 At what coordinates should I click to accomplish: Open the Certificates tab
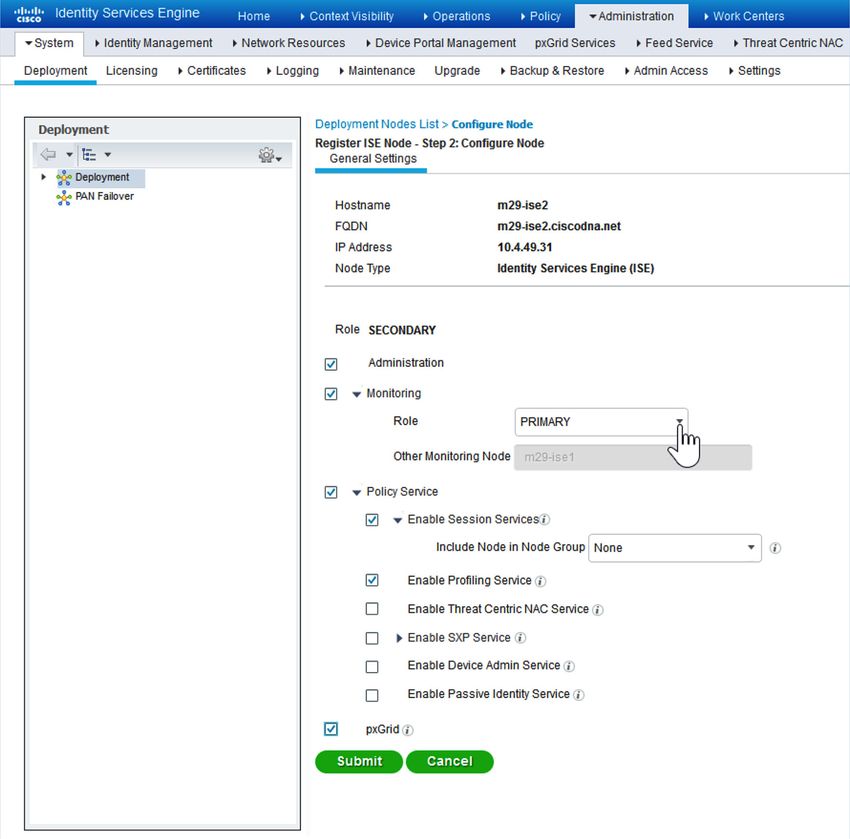[211, 70]
